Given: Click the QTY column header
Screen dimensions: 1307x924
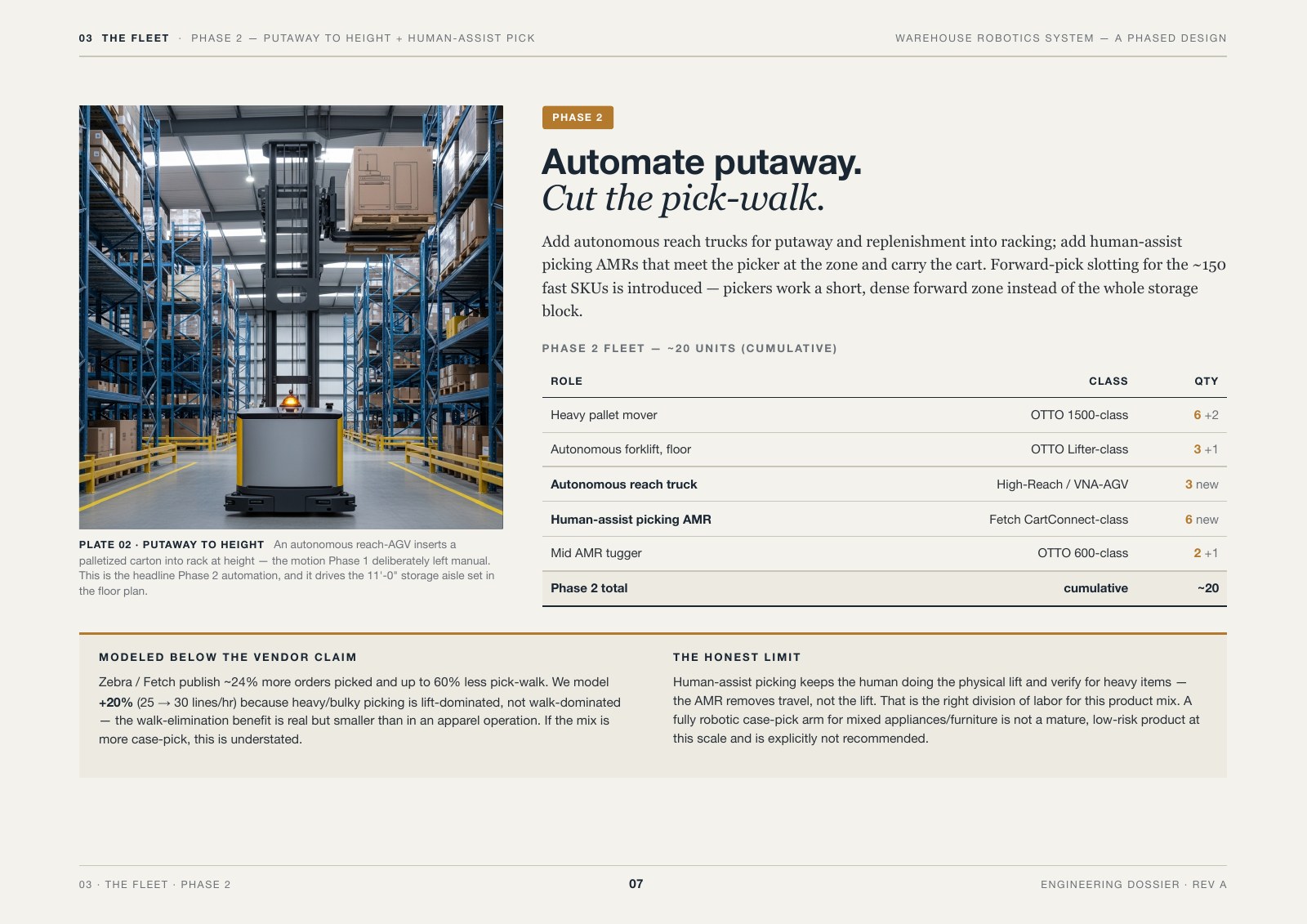Looking at the screenshot, I should [x=1206, y=382].
